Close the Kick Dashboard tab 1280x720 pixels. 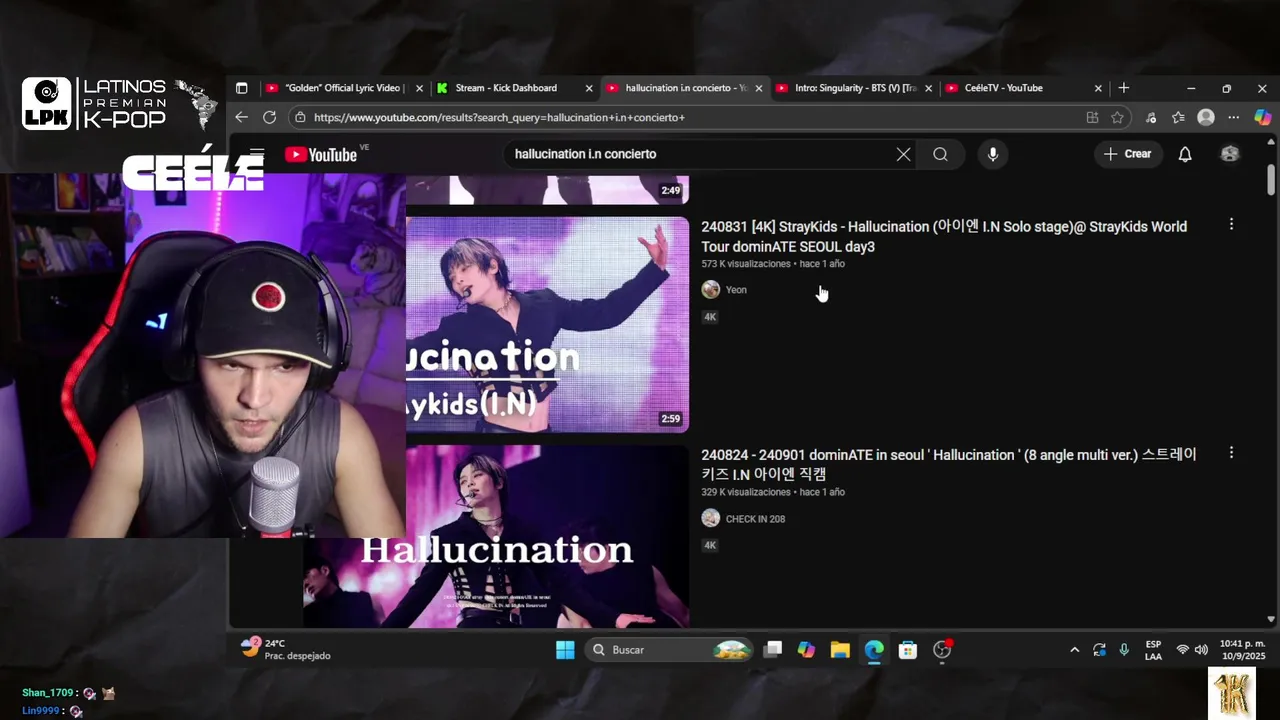click(589, 88)
